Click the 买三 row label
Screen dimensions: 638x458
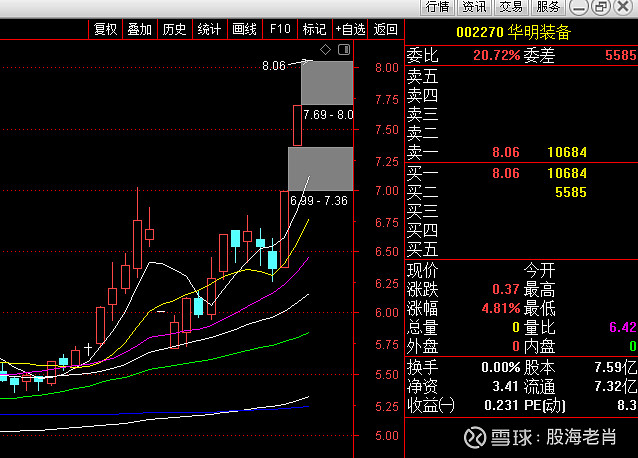[x=422, y=211]
